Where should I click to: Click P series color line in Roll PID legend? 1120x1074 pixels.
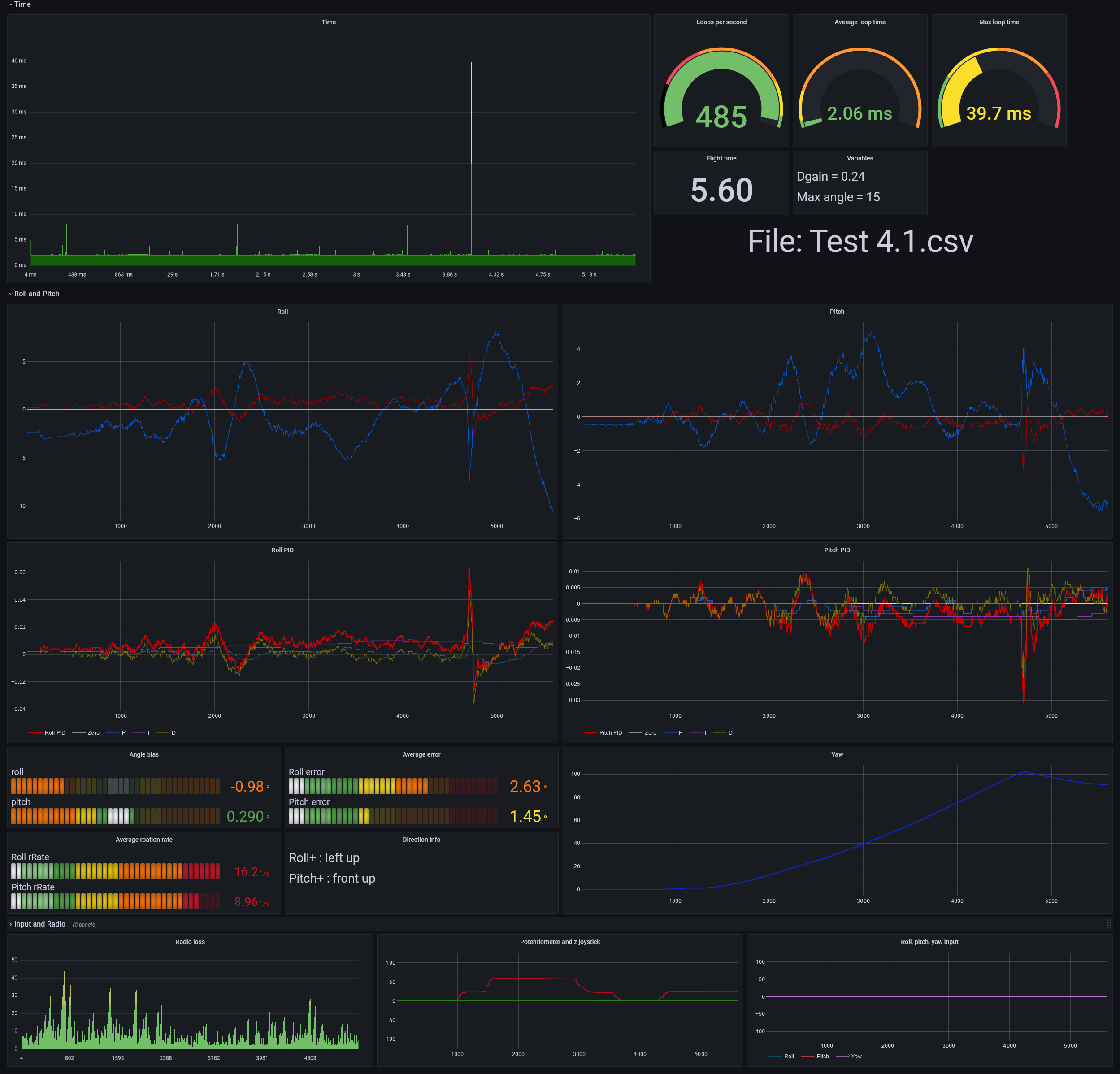pyautogui.click(x=113, y=732)
